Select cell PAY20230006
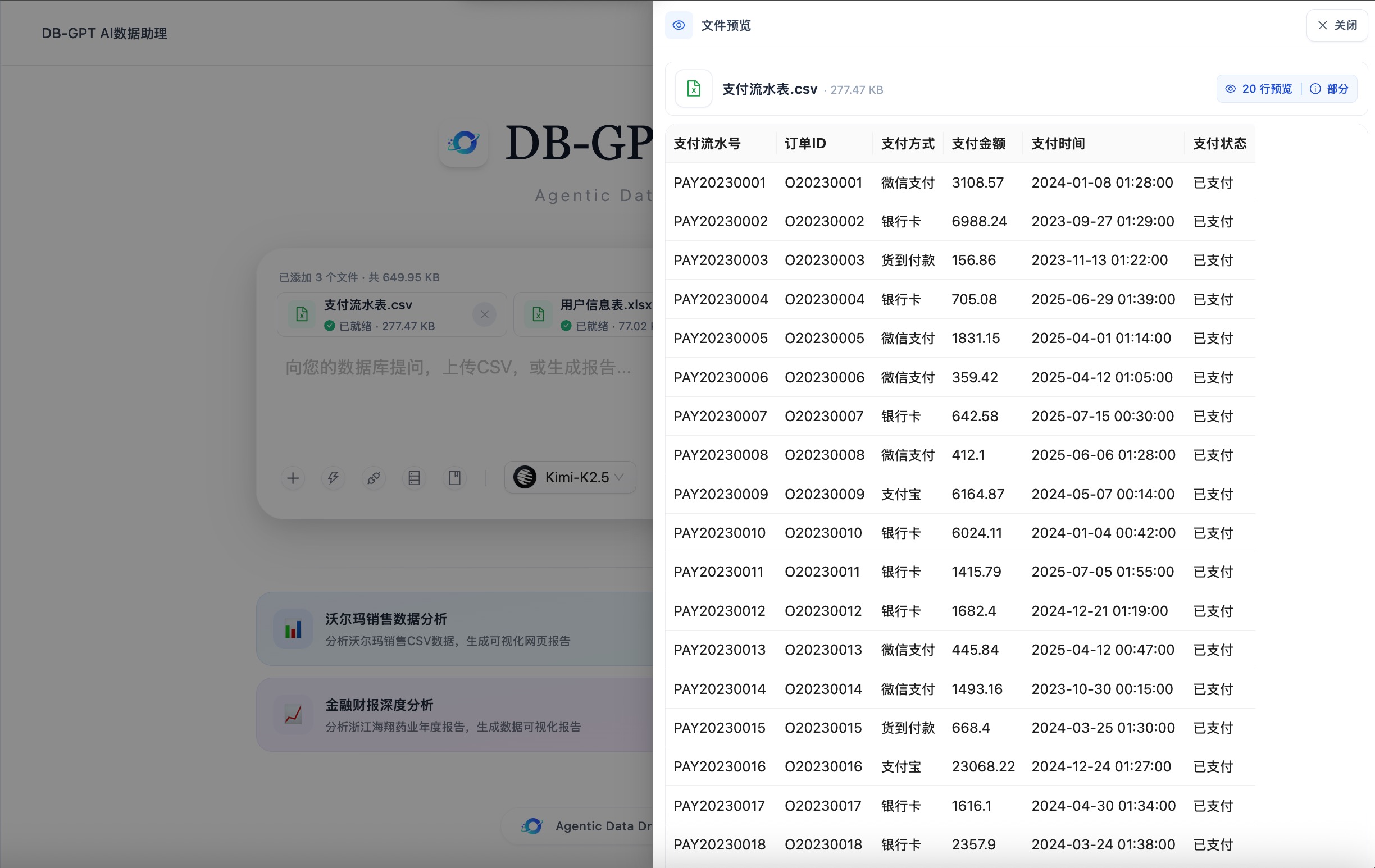 click(x=721, y=377)
